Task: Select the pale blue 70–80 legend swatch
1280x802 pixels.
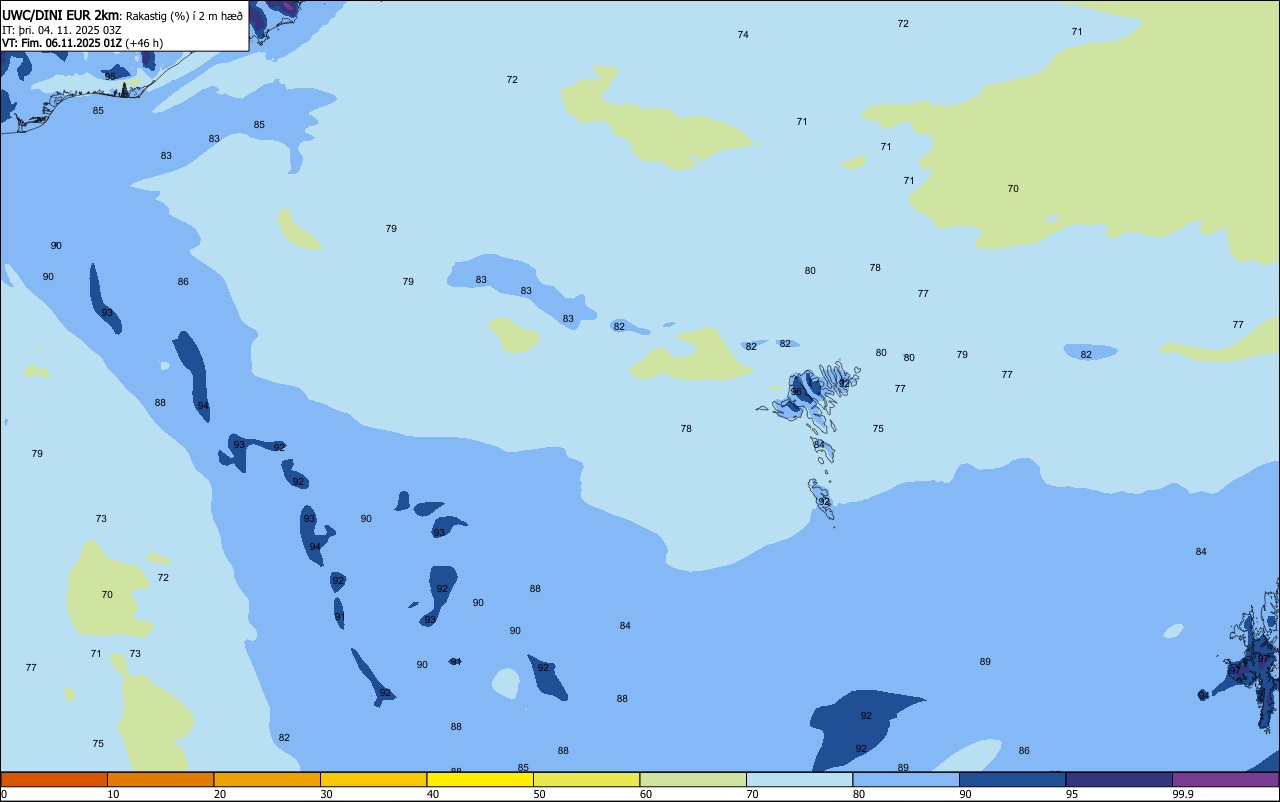Action: (x=799, y=779)
